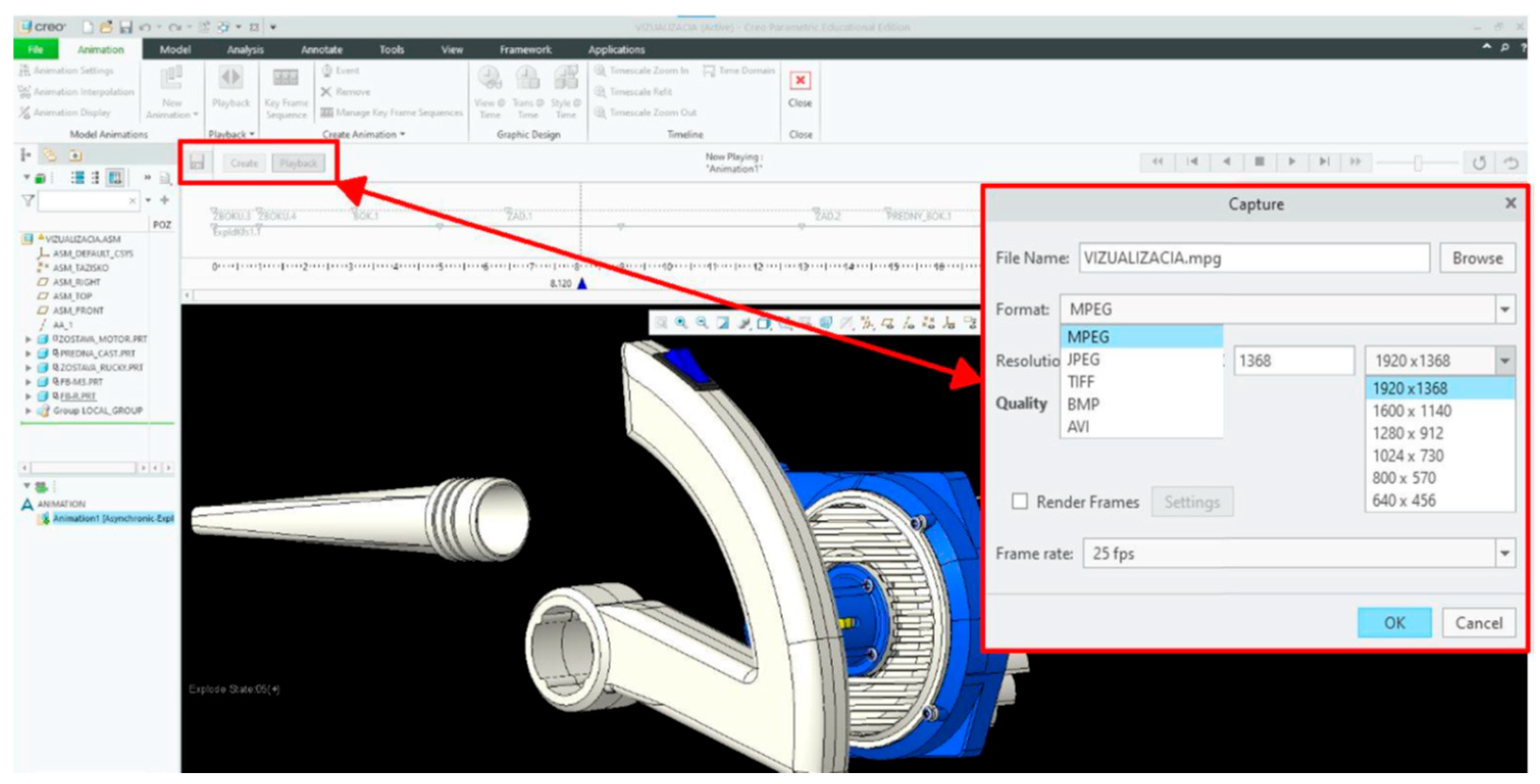1540x784 pixels.
Task: Click the OK button in Capture dialog
Action: [1394, 622]
